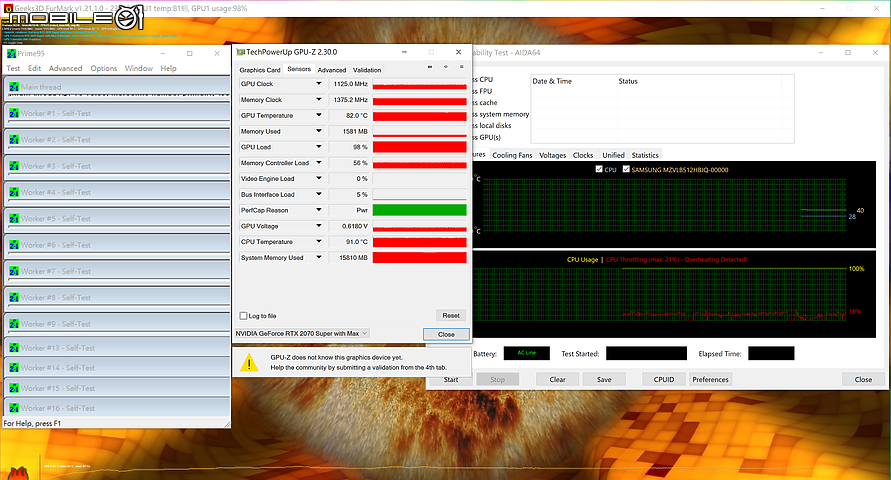This screenshot has height=480, width=891.
Task: Click the FurMark title bar app icon
Action: 7,9
